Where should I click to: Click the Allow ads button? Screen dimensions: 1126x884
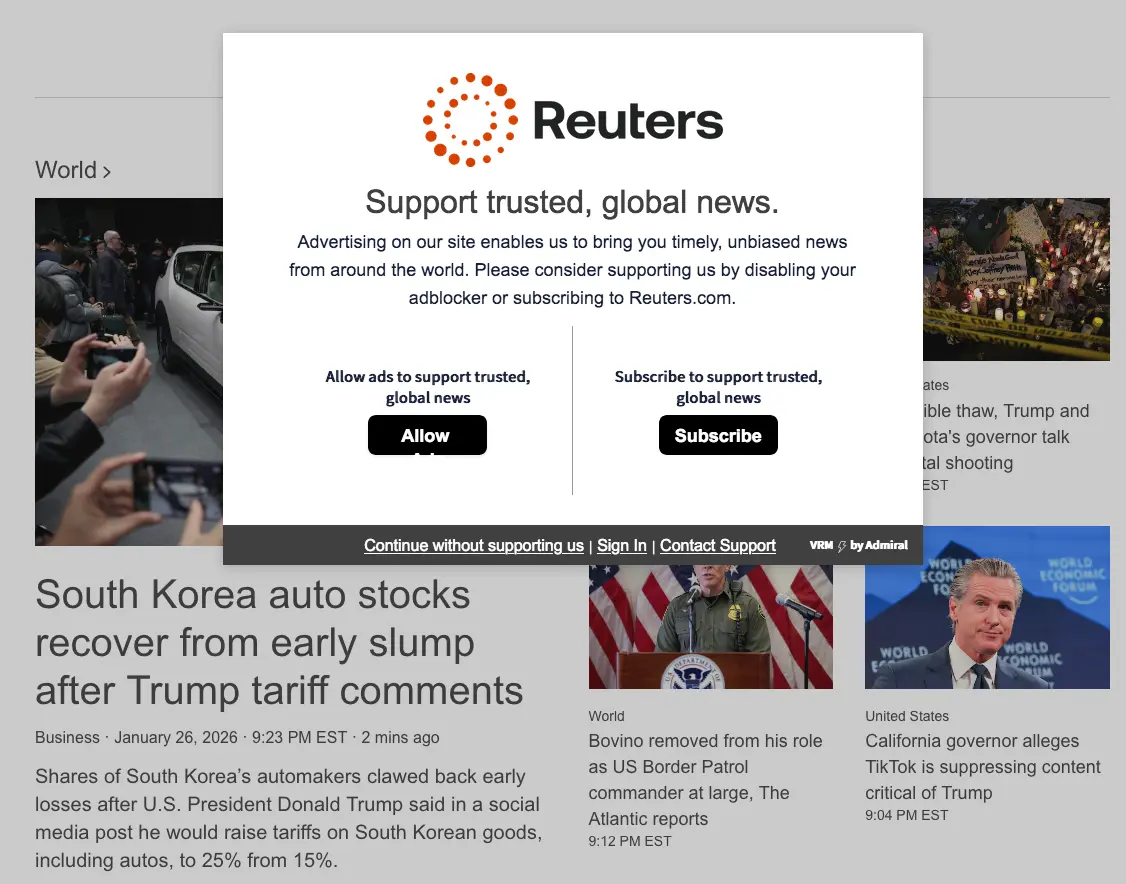(427, 435)
